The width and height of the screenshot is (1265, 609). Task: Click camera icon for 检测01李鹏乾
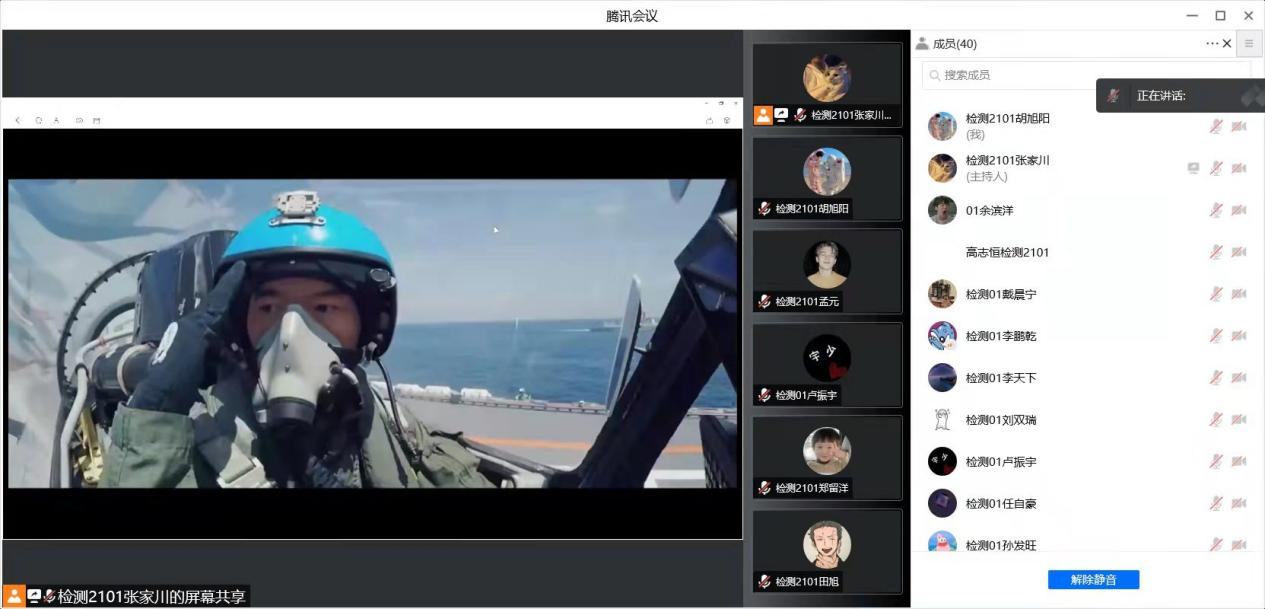pyautogui.click(x=1239, y=336)
